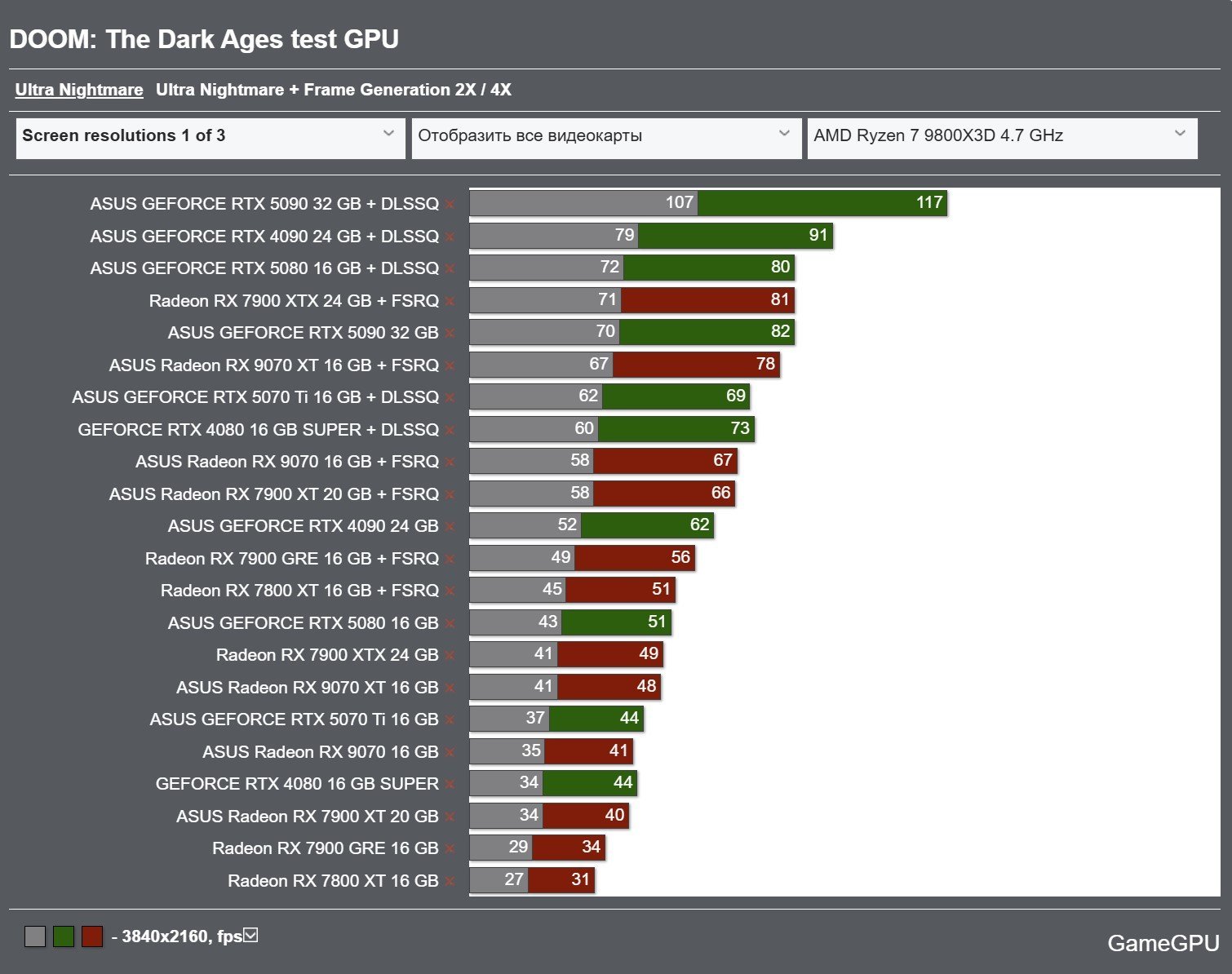Image resolution: width=1232 pixels, height=974 pixels.
Task: Select Ultra Nightmare + Frame Generation 2X / 4X tab
Action: coord(334,90)
